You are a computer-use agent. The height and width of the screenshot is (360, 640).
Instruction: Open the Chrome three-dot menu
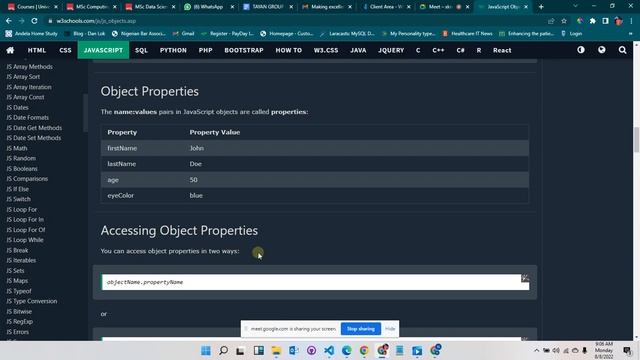point(631,21)
